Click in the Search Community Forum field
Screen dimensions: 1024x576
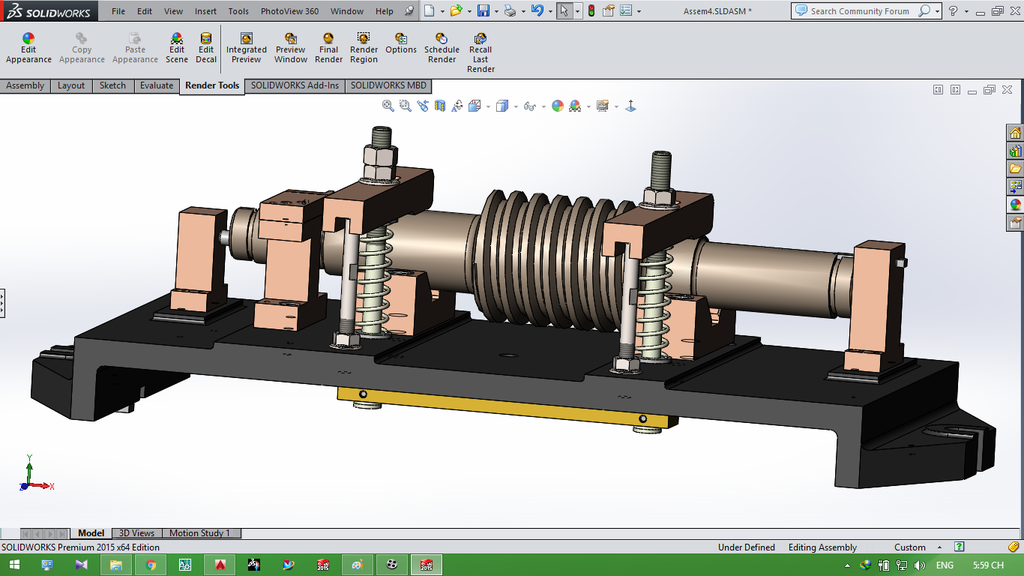point(860,11)
